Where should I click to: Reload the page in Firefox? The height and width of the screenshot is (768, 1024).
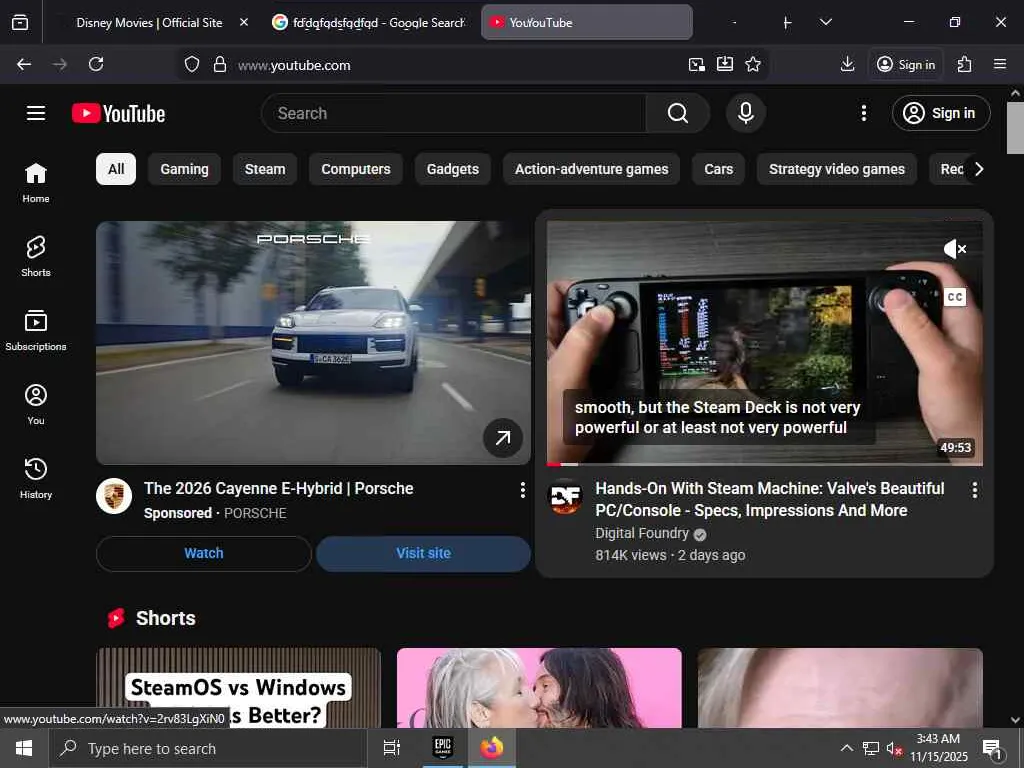click(96, 64)
